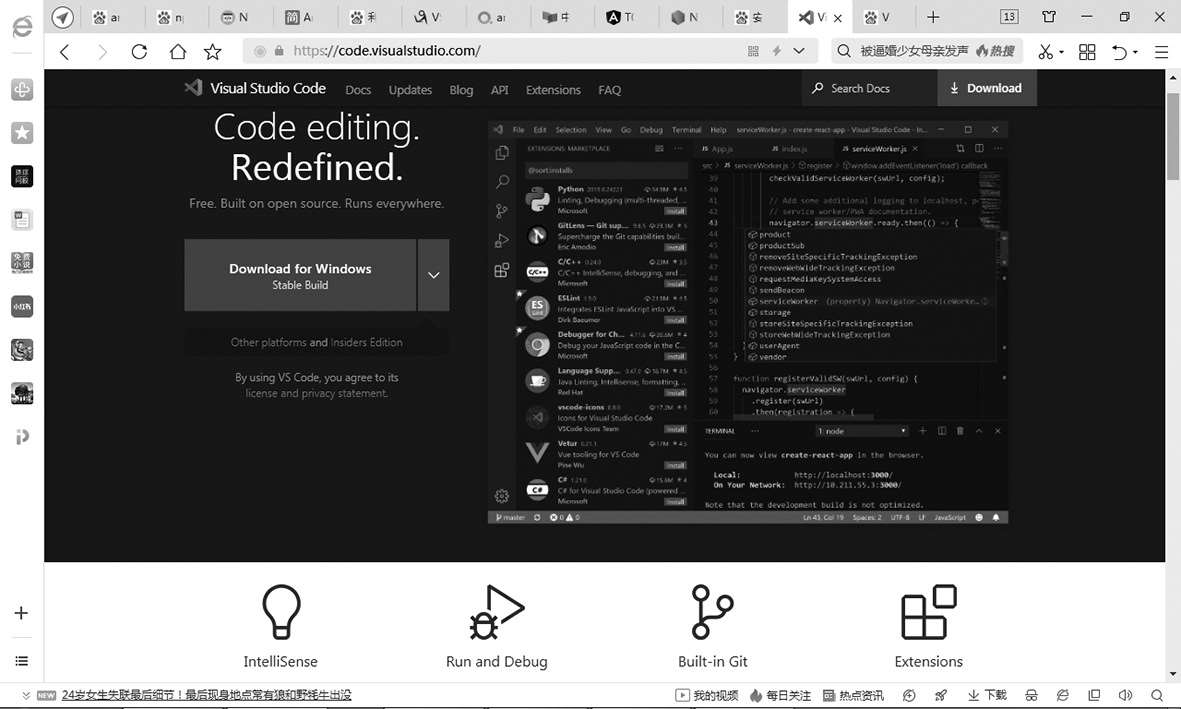The image size is (1181, 709).
Task: Open the address bar history dropdown
Action: [798, 51]
